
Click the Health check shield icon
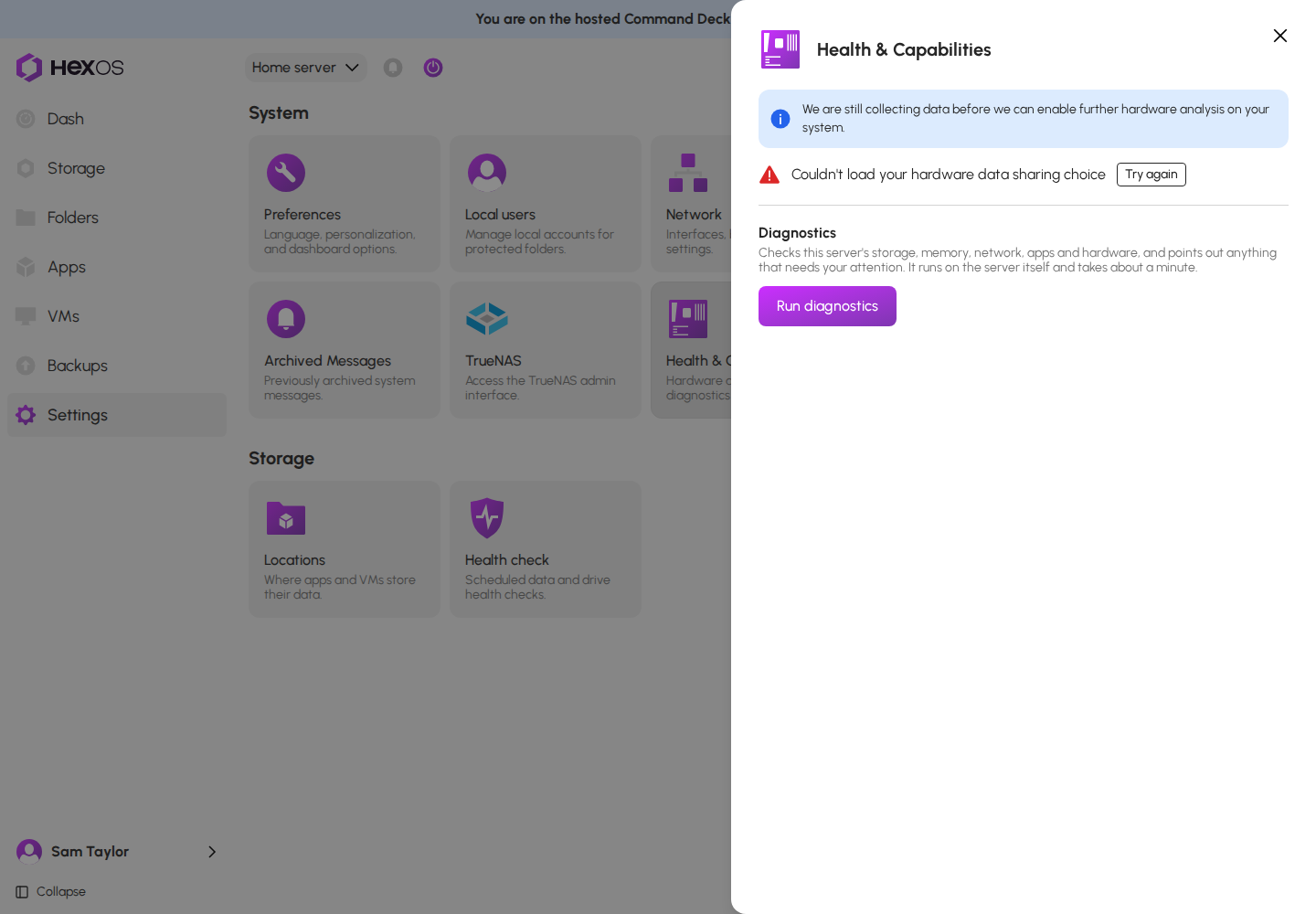click(x=487, y=518)
